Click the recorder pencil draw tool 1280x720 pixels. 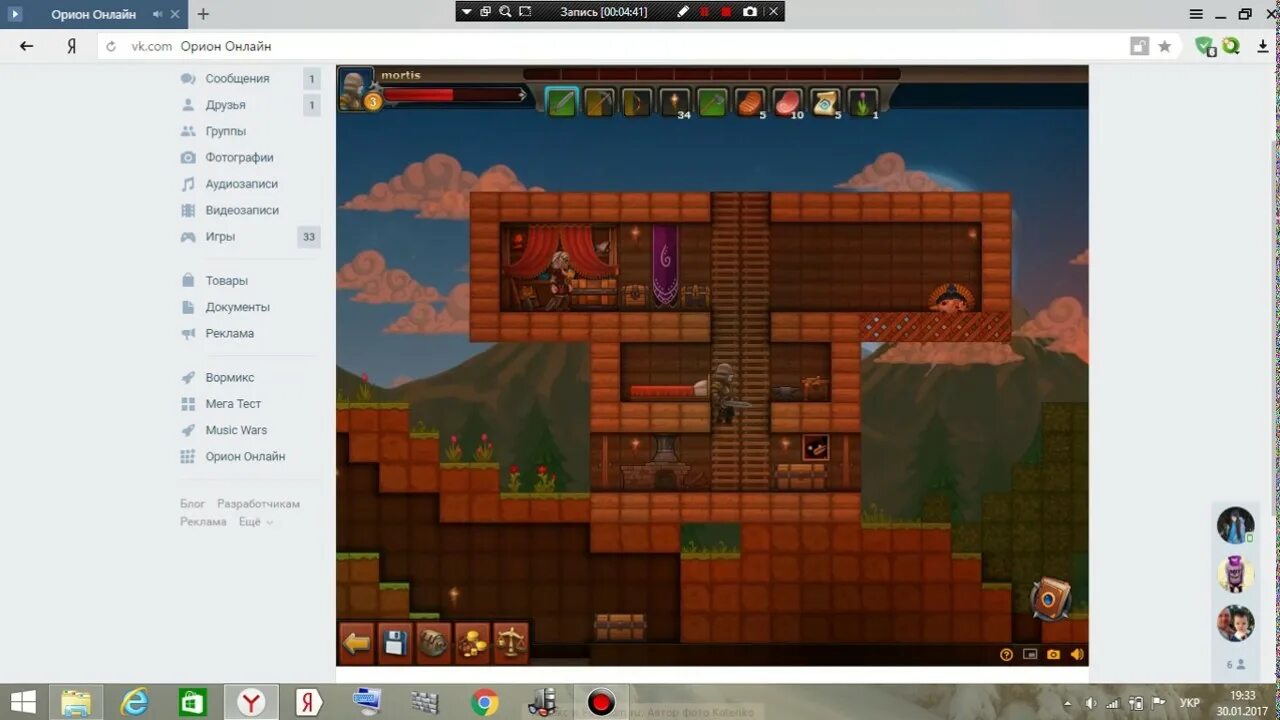click(x=684, y=12)
